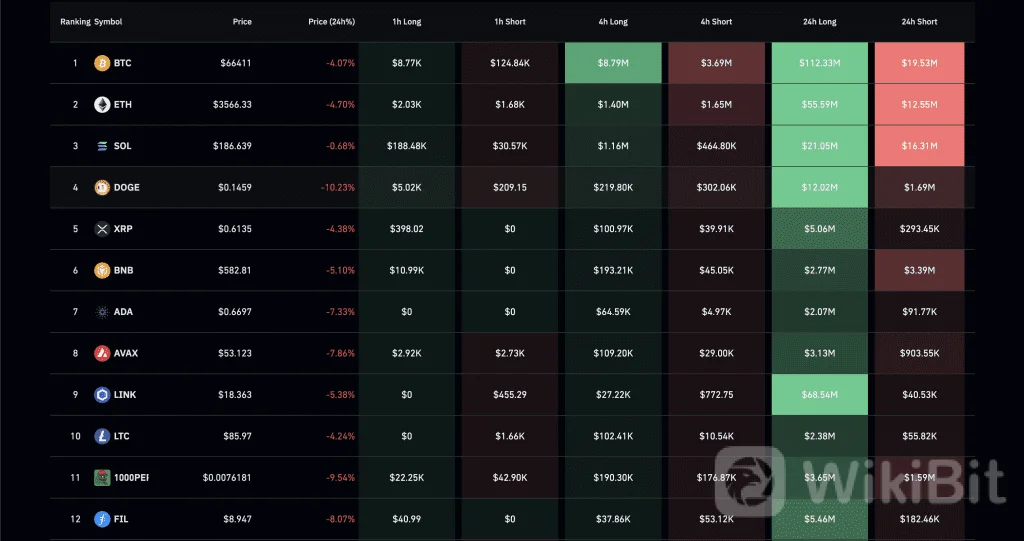Click BTC 24h Short red cell $19.53M
This screenshot has height=541, width=1024.
pyautogui.click(x=919, y=63)
